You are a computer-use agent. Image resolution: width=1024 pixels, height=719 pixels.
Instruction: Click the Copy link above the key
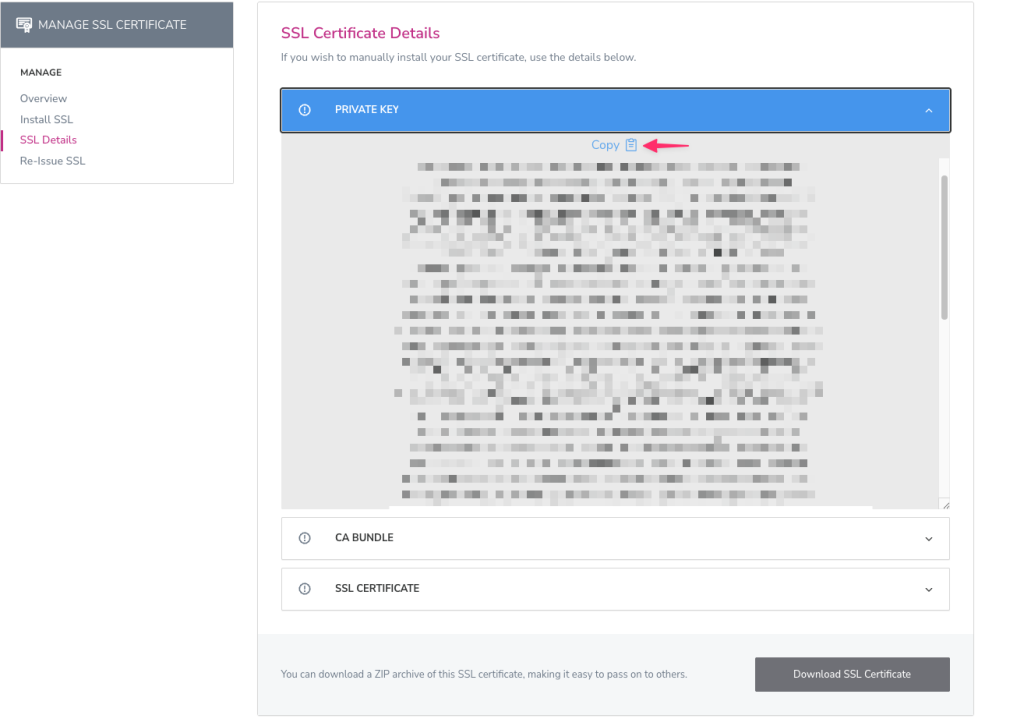(605, 145)
